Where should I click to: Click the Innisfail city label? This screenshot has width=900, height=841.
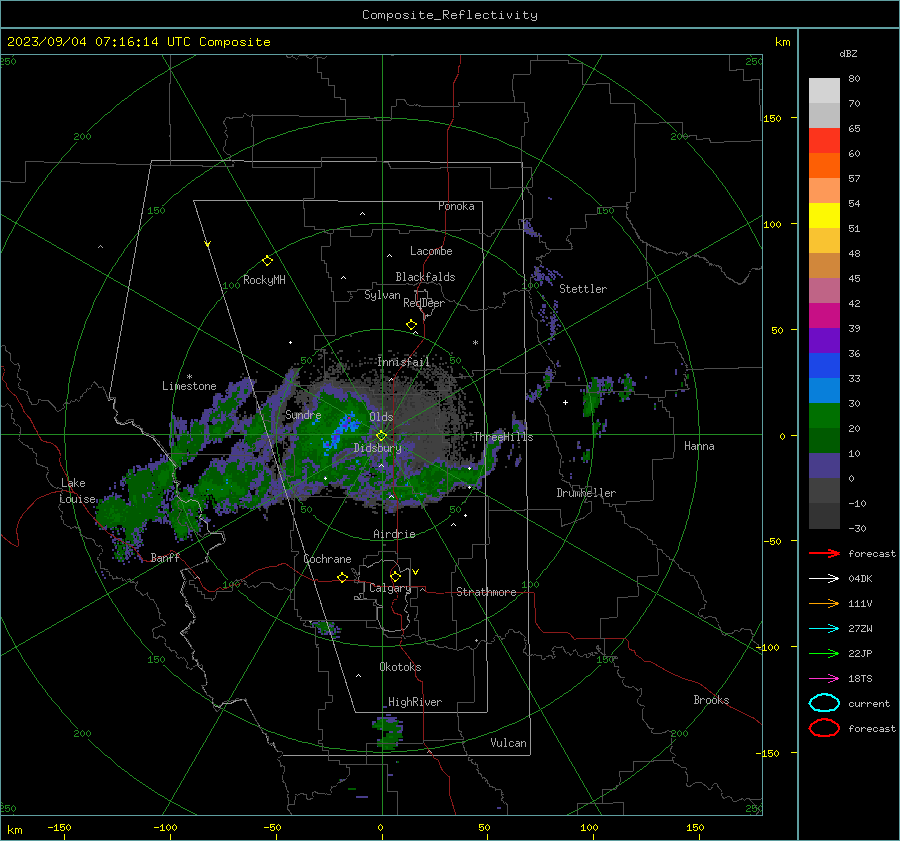(x=404, y=362)
